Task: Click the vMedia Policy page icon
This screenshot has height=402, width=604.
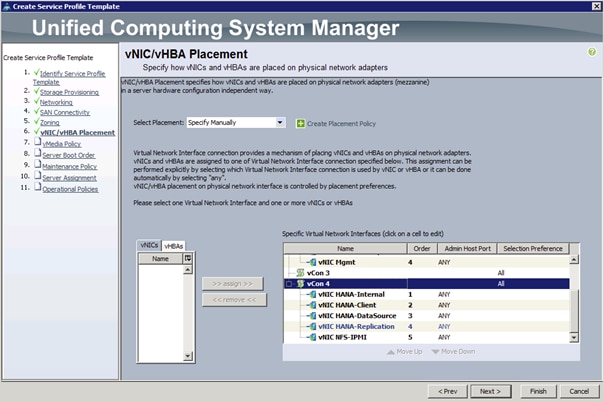Action: pos(37,142)
